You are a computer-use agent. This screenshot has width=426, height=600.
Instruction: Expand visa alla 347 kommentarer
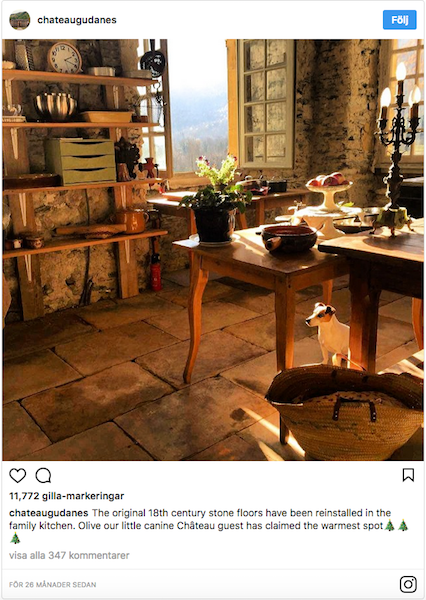pyautogui.click(x=69, y=555)
